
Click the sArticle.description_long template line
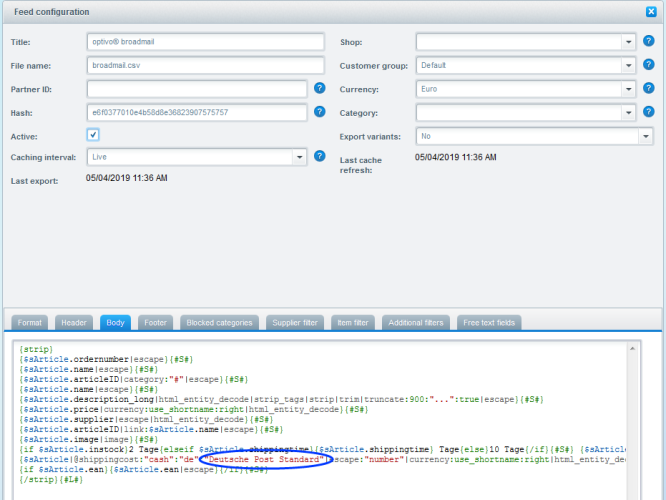(x=281, y=399)
